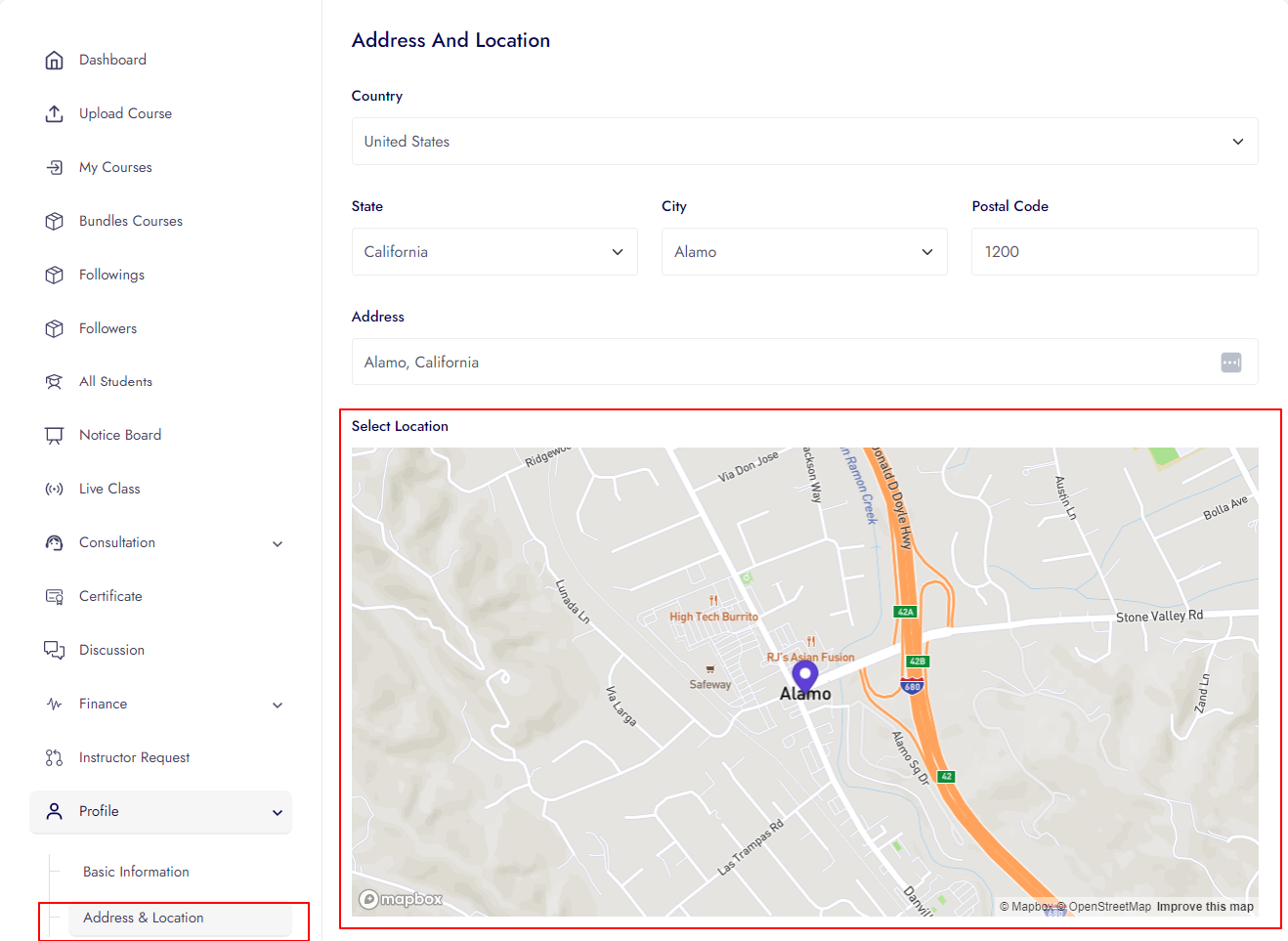The height and width of the screenshot is (941, 1288).
Task: Click the Improve this map link
Action: [x=1205, y=907]
